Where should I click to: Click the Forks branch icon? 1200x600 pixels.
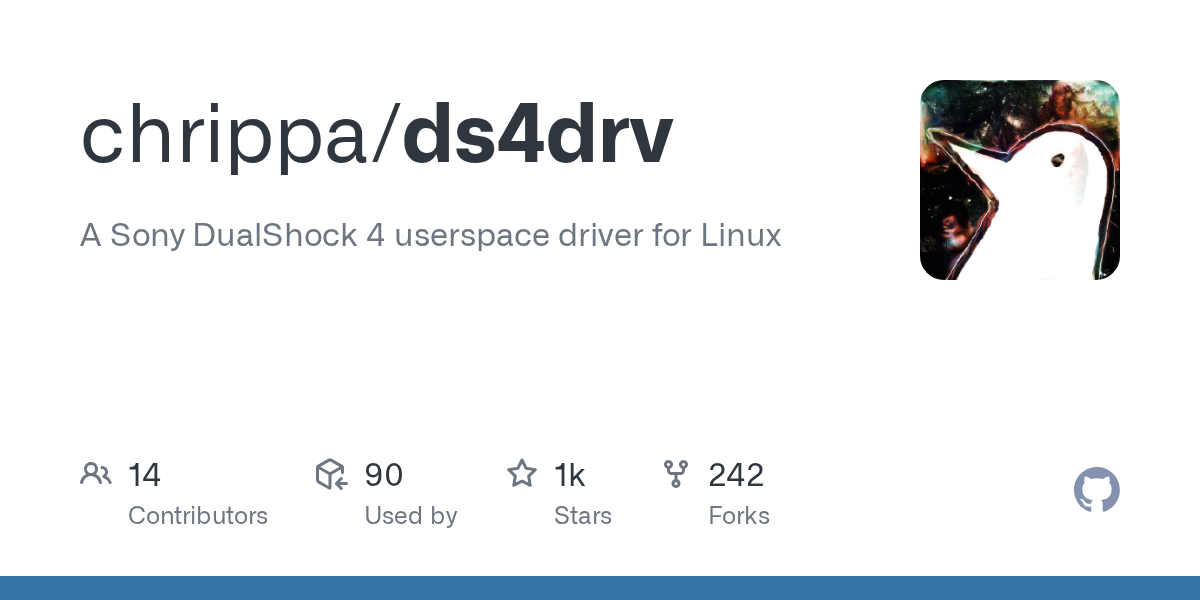click(676, 474)
